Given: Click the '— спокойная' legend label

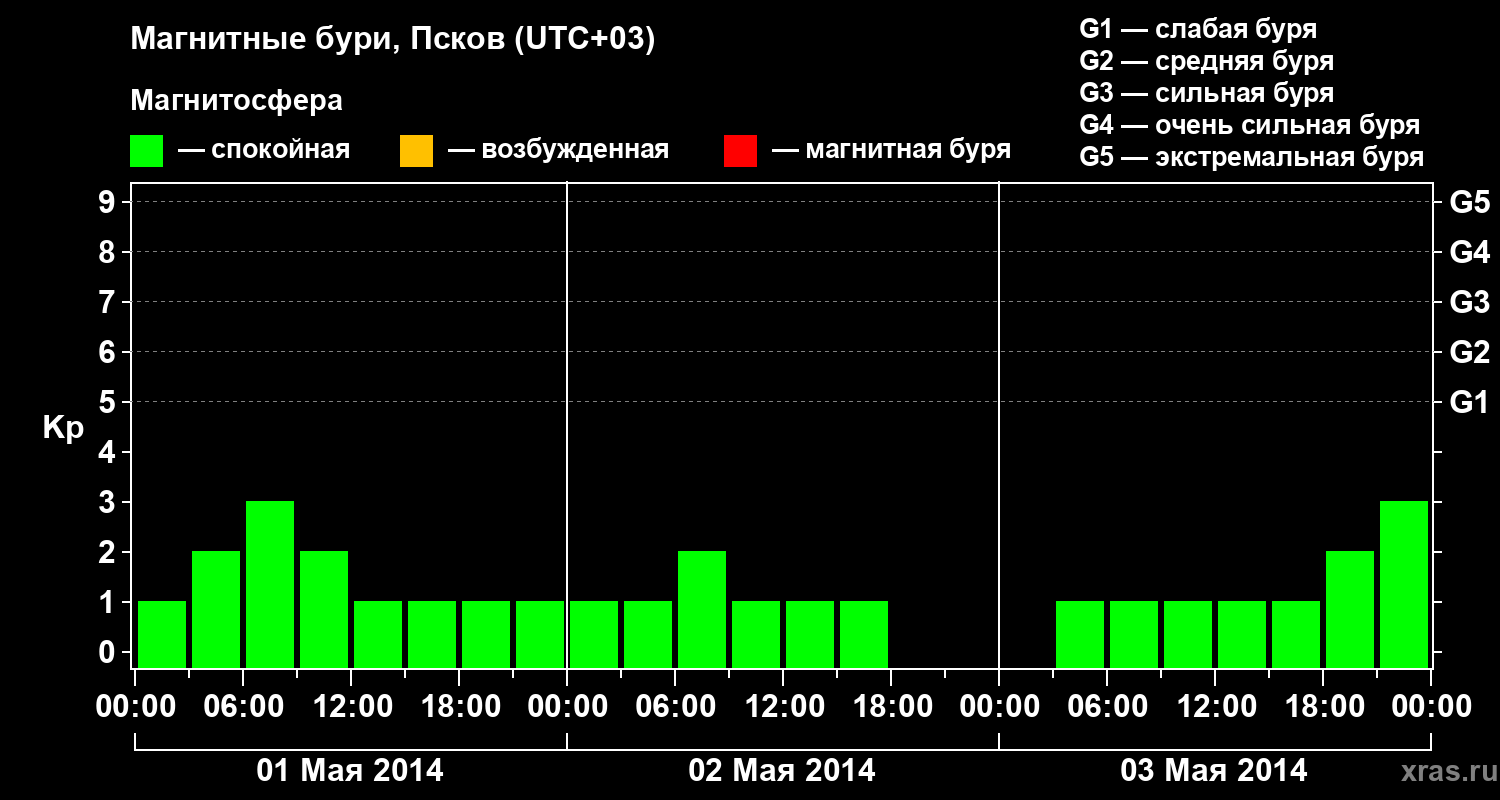Looking at the screenshot, I should [x=264, y=150].
